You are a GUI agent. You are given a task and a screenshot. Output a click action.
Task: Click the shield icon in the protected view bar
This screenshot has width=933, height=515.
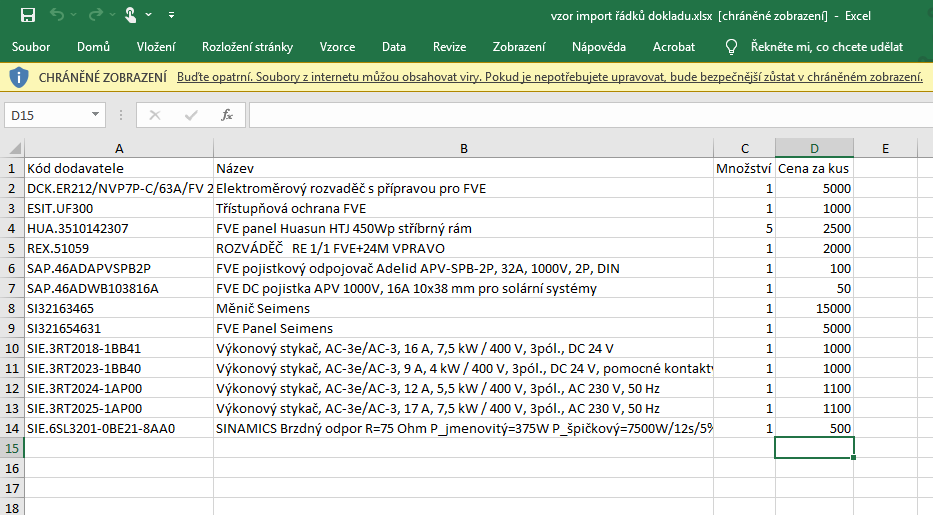19,77
